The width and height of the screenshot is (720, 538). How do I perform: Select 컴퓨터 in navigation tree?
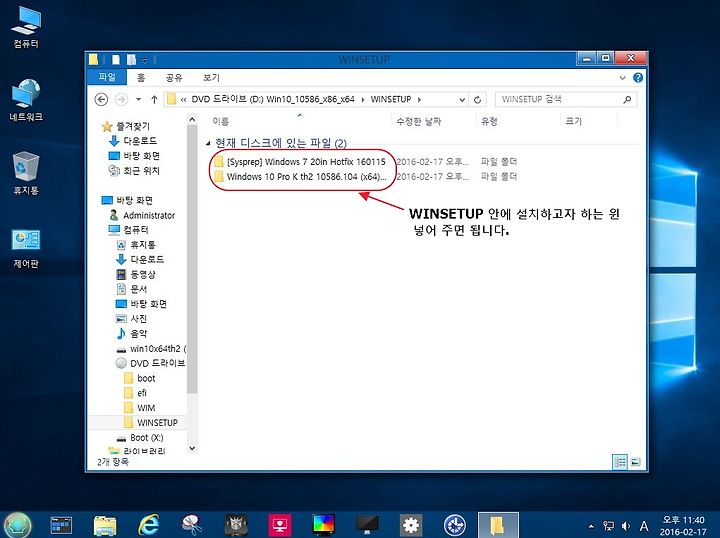tap(129, 230)
